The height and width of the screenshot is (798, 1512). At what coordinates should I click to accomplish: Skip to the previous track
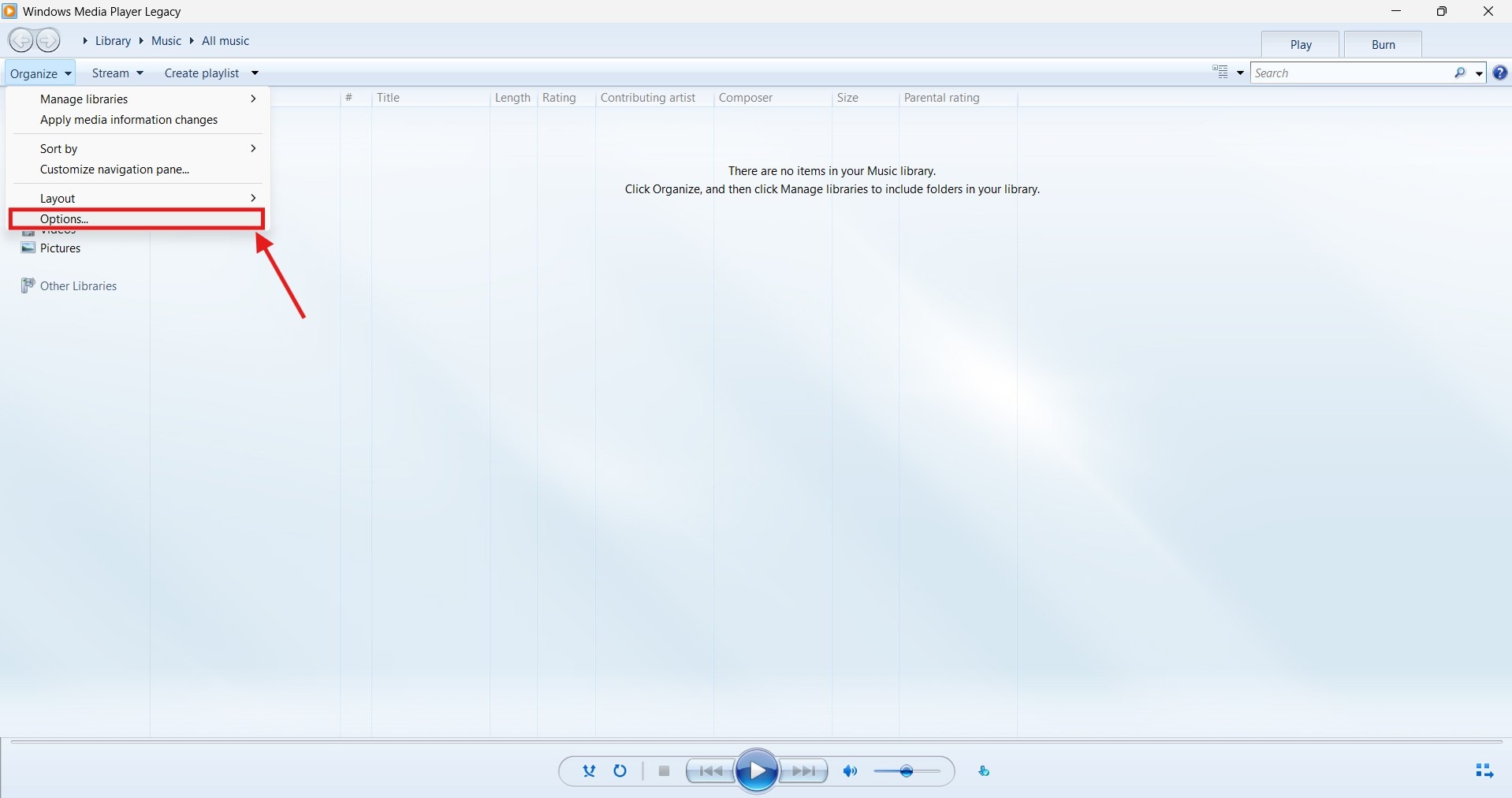710,771
